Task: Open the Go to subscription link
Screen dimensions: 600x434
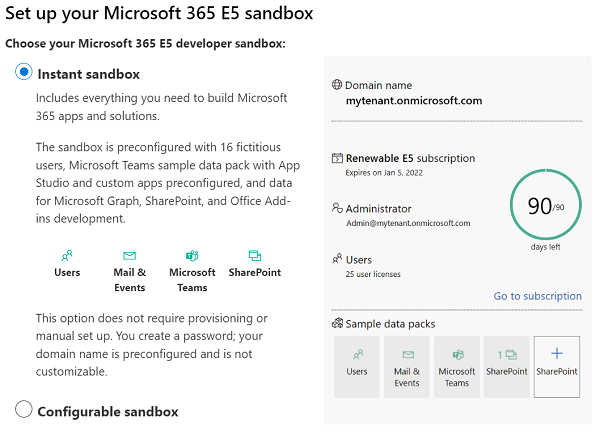Action: point(537,296)
